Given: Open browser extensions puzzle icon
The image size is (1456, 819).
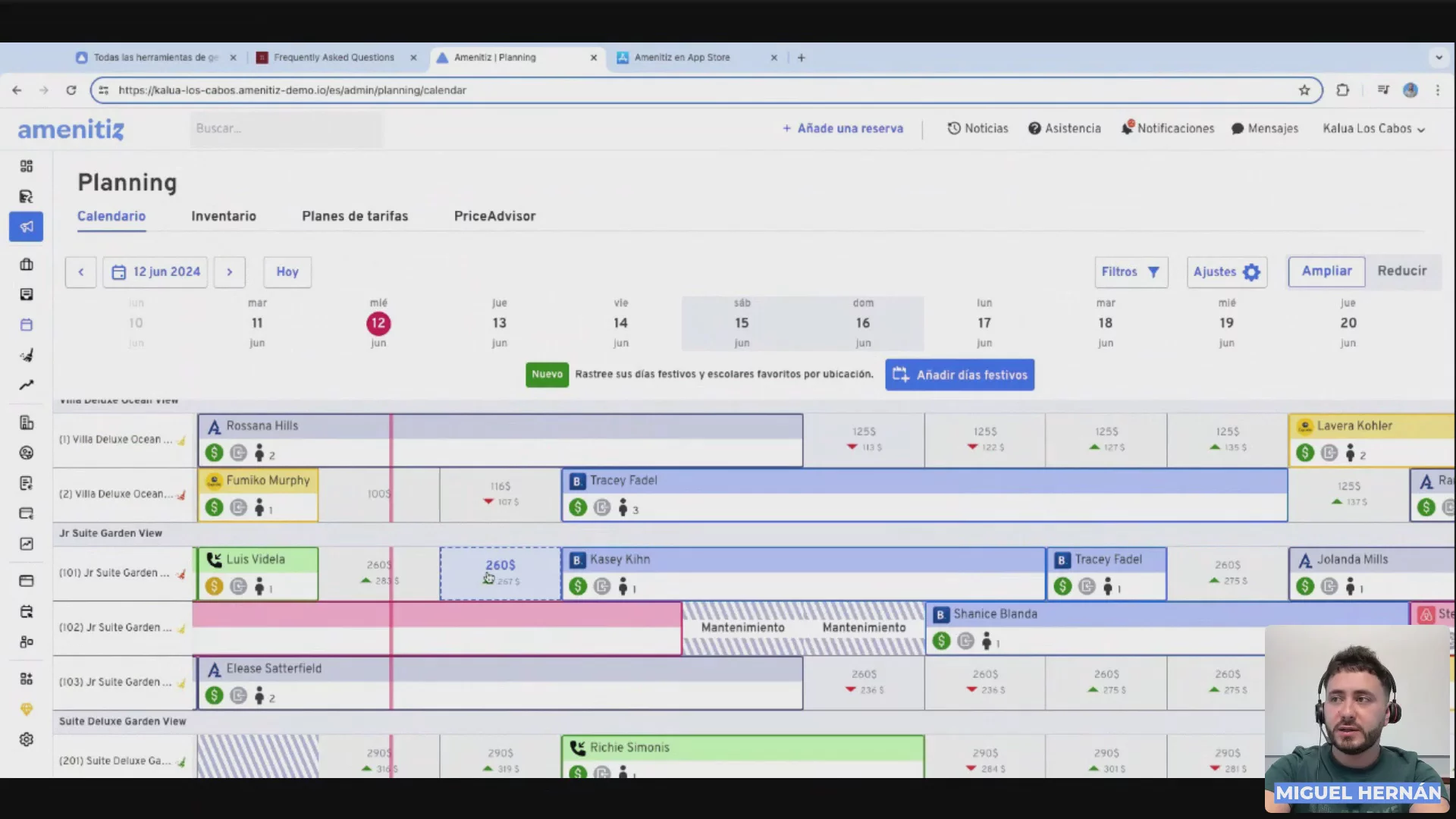Looking at the screenshot, I should [x=1343, y=90].
